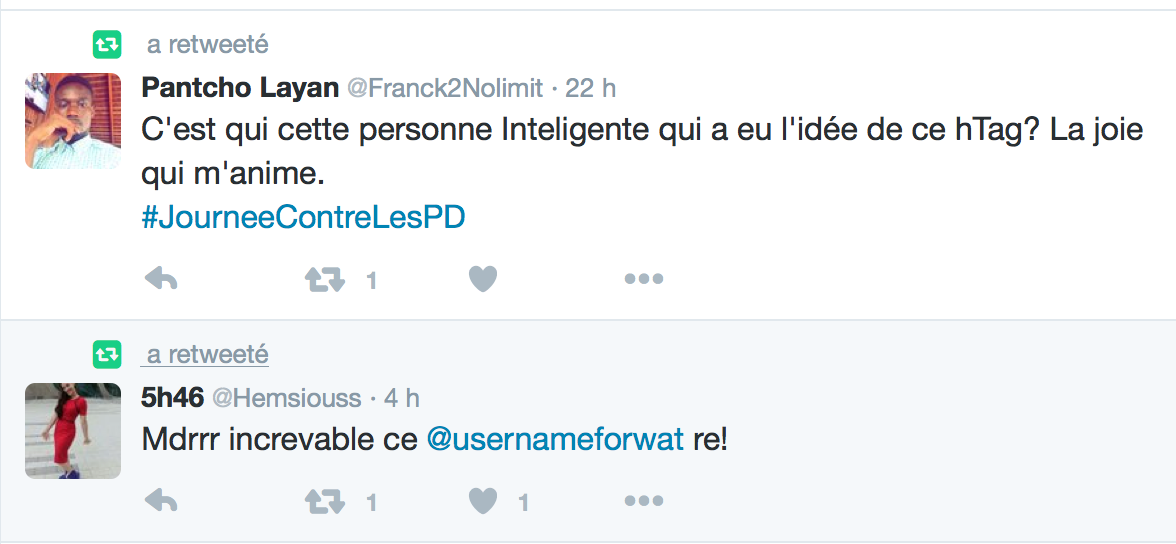Open the #JourneeContreLesPD hashtag
1176x544 pixels.
coord(303,218)
